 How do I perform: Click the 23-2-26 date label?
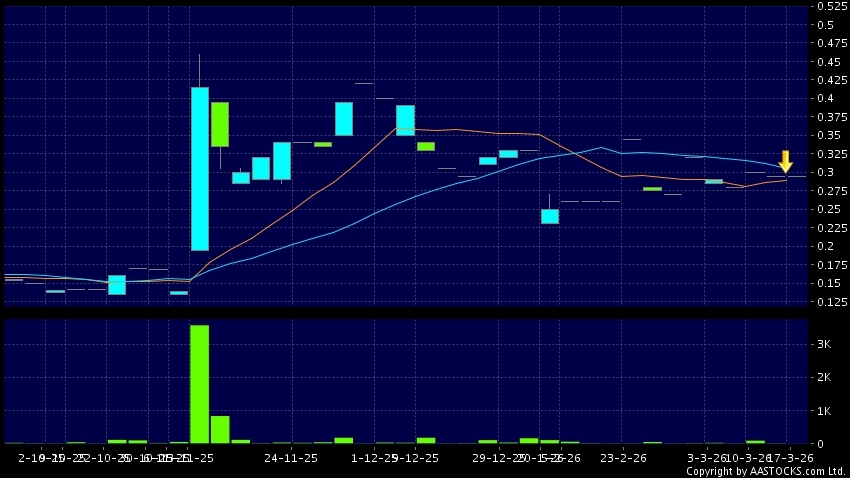pos(621,457)
